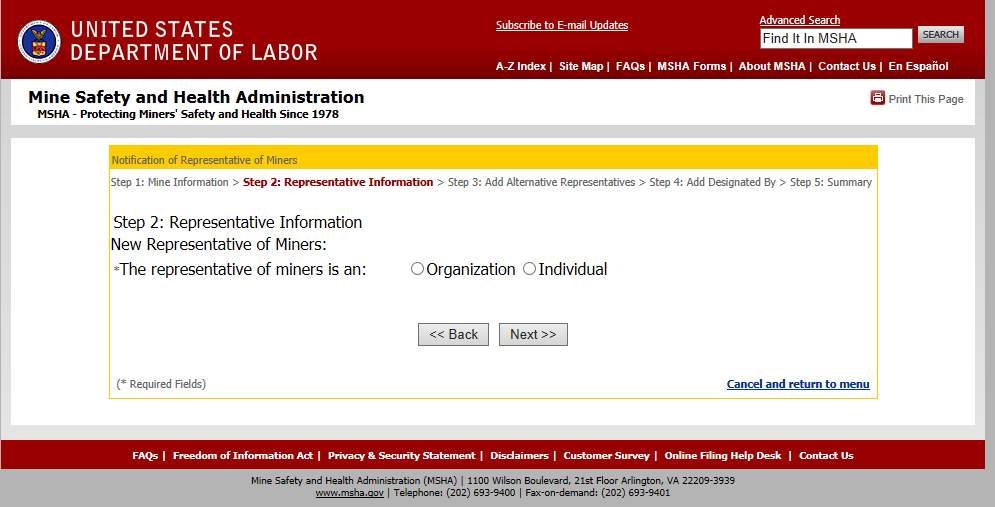Open the Site Map menu item
Screen dimensions: 995x507
pyautogui.click(x=581, y=66)
